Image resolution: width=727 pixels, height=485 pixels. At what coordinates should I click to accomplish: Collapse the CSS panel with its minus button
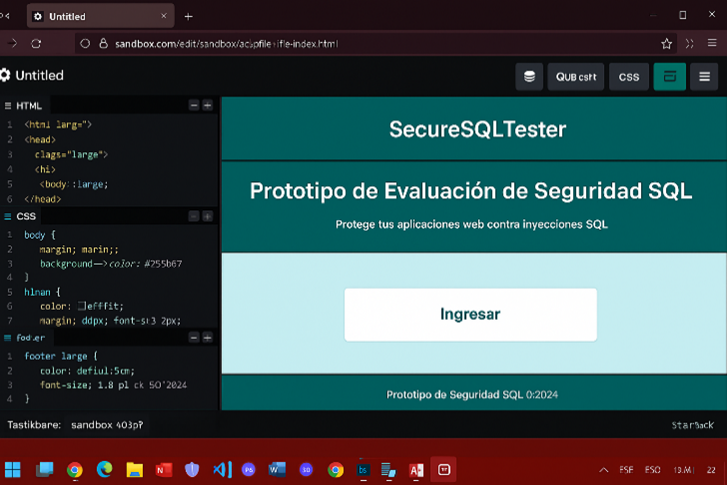[194, 216]
